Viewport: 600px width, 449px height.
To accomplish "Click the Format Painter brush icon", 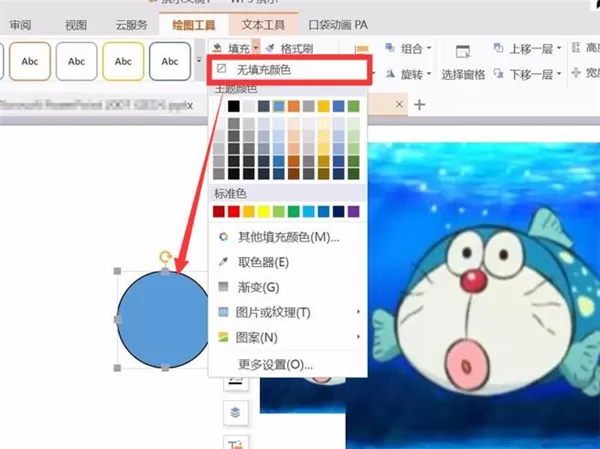I will pos(270,49).
